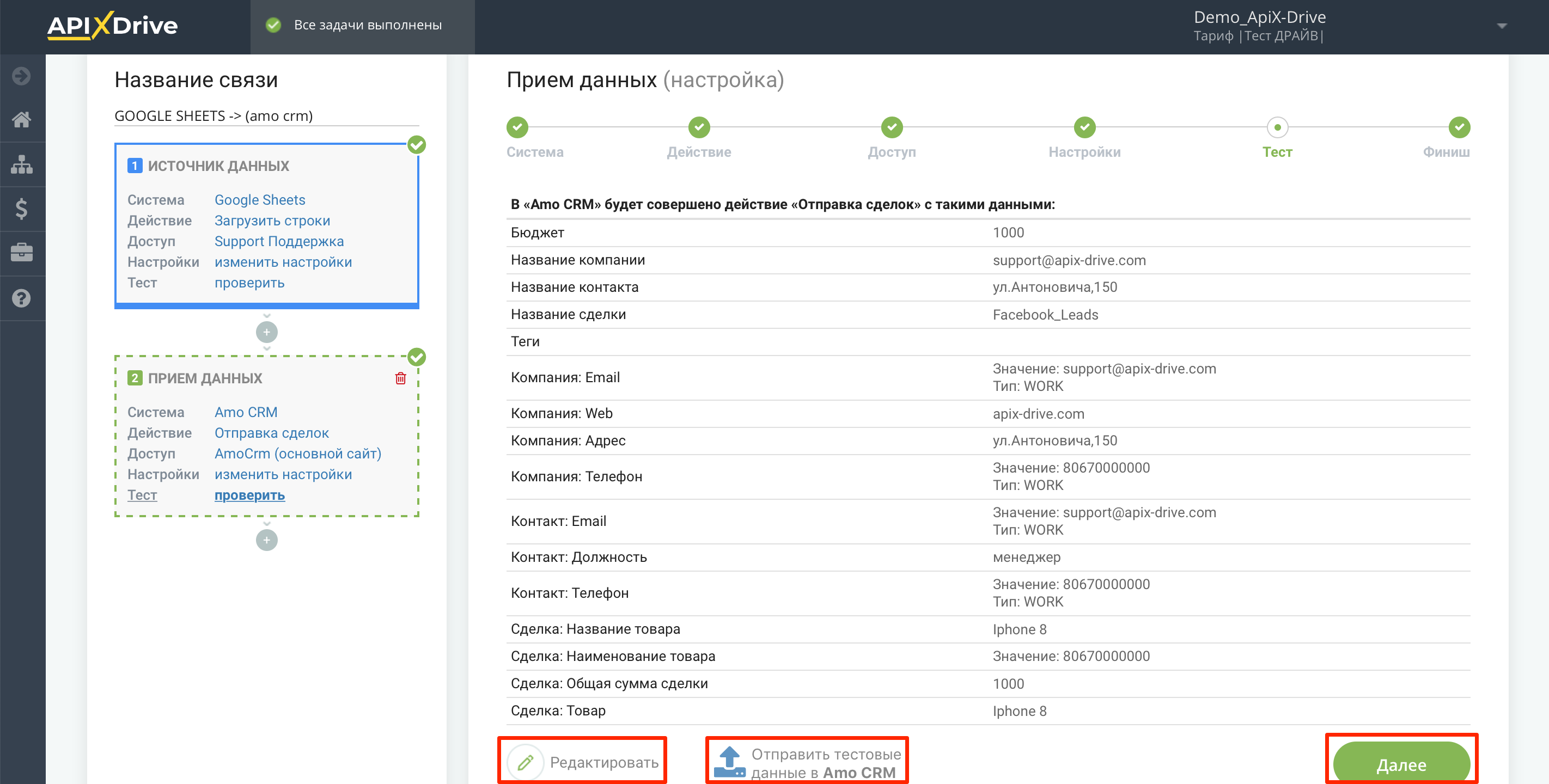Image resolution: width=1549 pixels, height=784 pixels.
Task: Click изменить настройки in the receiver block
Action: click(x=283, y=474)
